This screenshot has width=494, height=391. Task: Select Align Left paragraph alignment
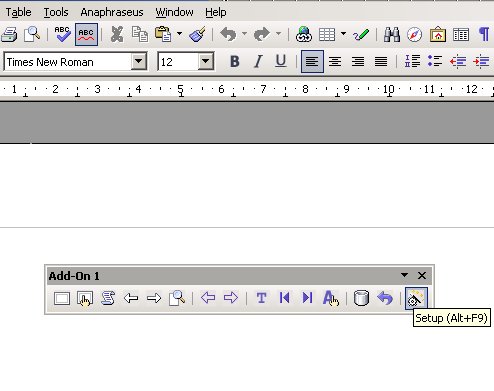tap(312, 61)
